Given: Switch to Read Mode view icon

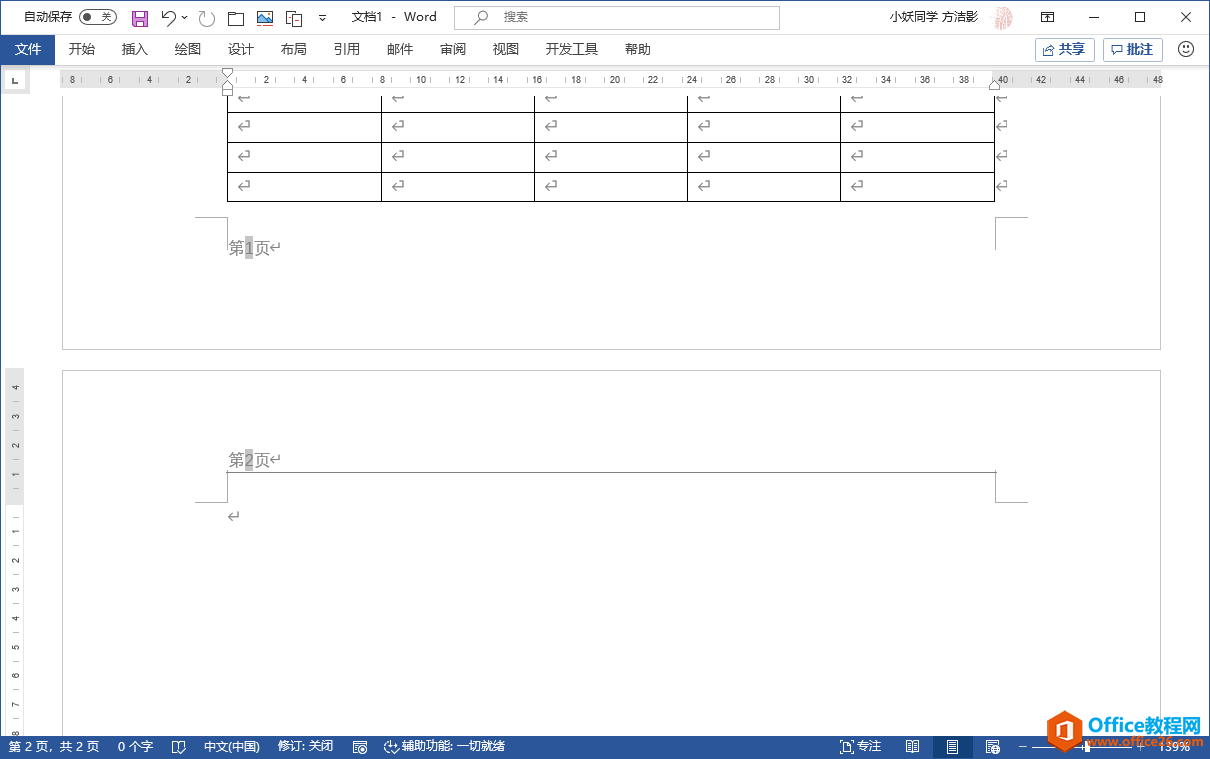Looking at the screenshot, I should (x=912, y=747).
